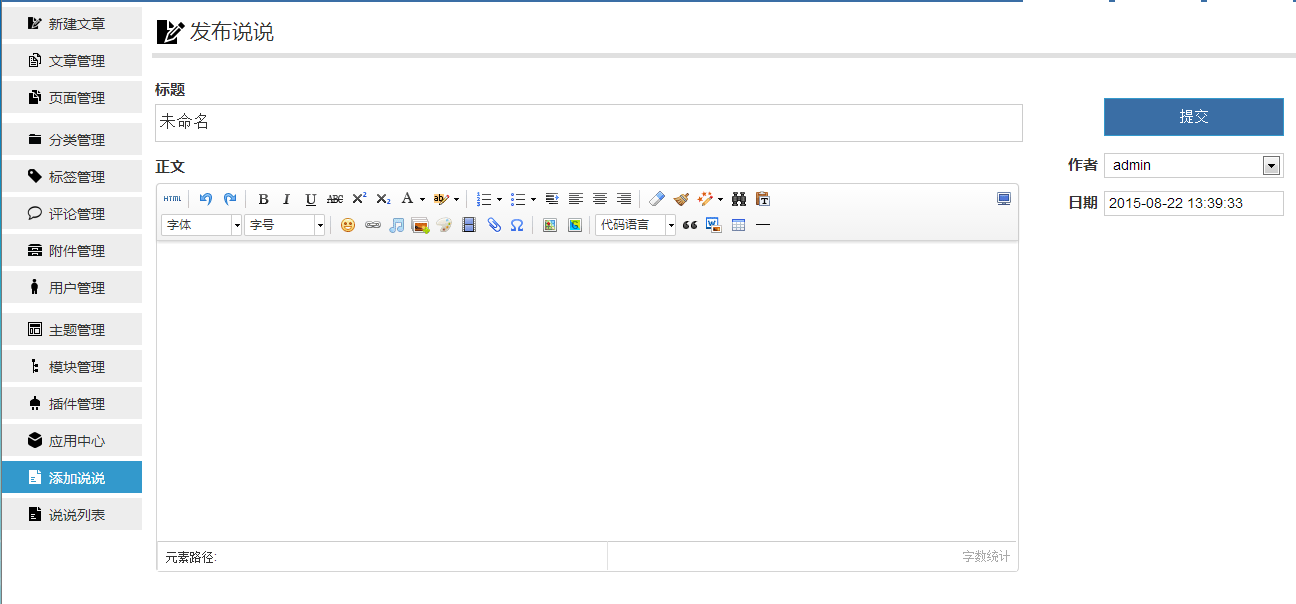Image resolution: width=1296 pixels, height=604 pixels.
Task: Open the 字号 font size dropdown
Action: (x=285, y=226)
